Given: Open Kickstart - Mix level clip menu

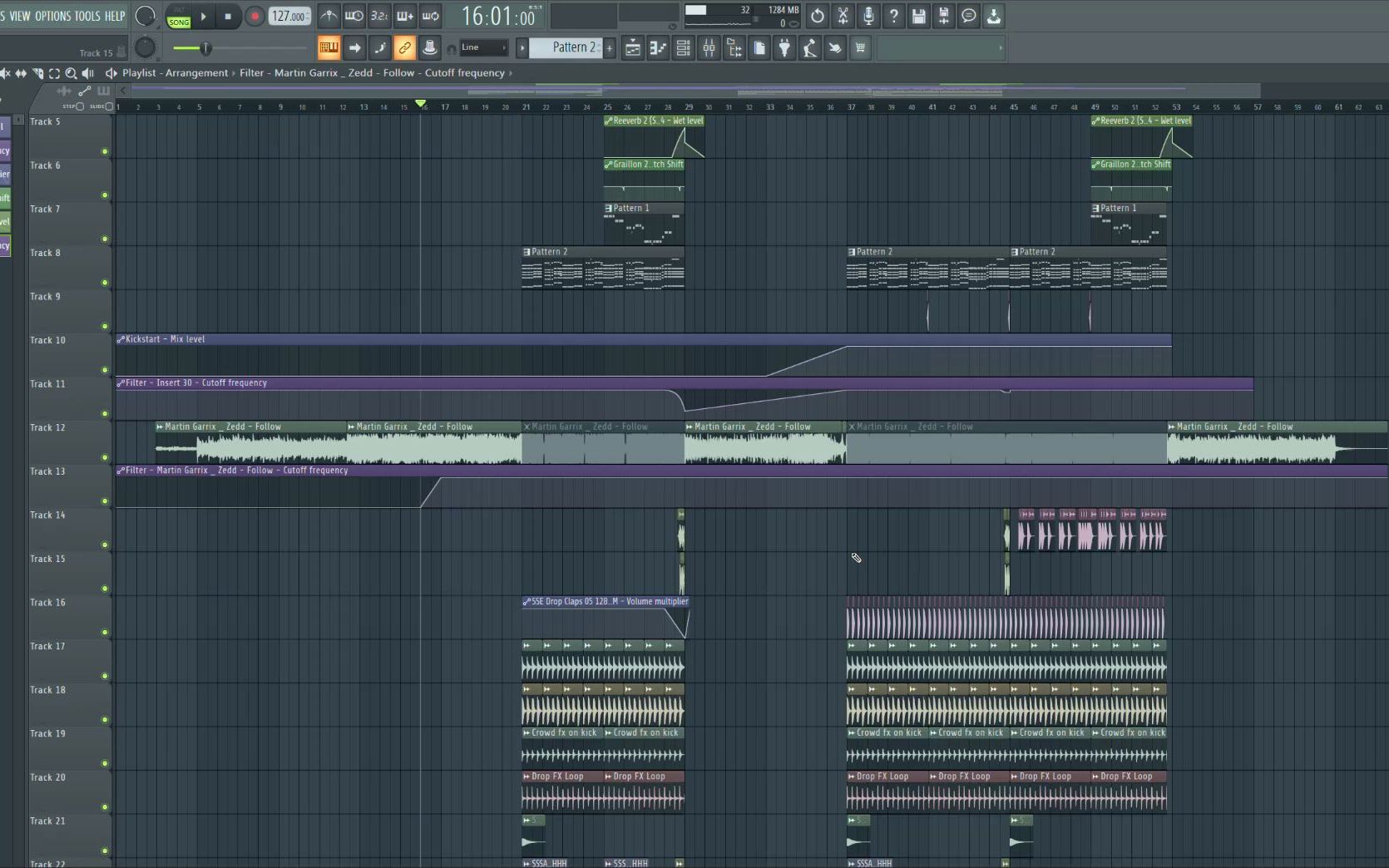Looking at the screenshot, I should pyautogui.click(x=121, y=339).
